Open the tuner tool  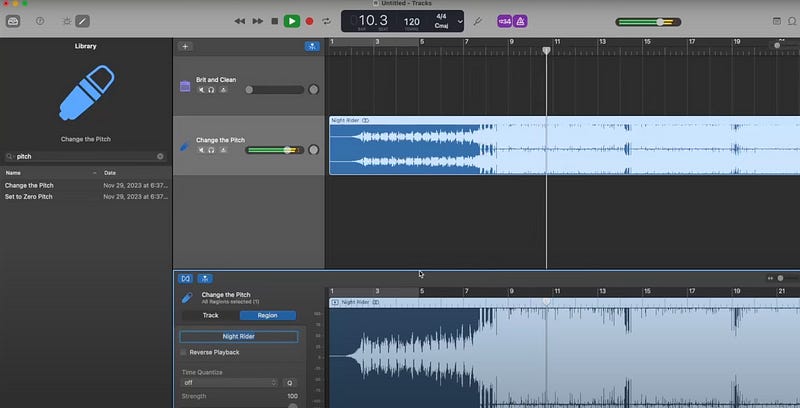click(x=478, y=20)
